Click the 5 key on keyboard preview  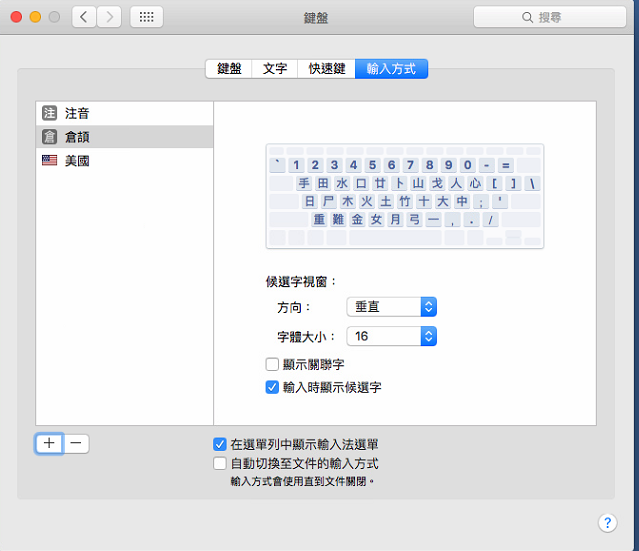click(x=372, y=165)
